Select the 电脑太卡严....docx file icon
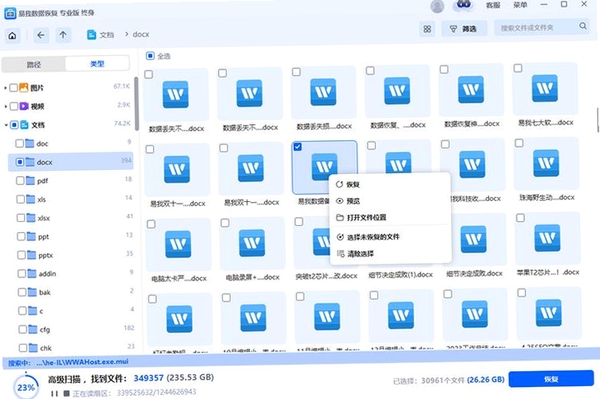The height and width of the screenshot is (399, 600). pyautogui.click(x=178, y=244)
